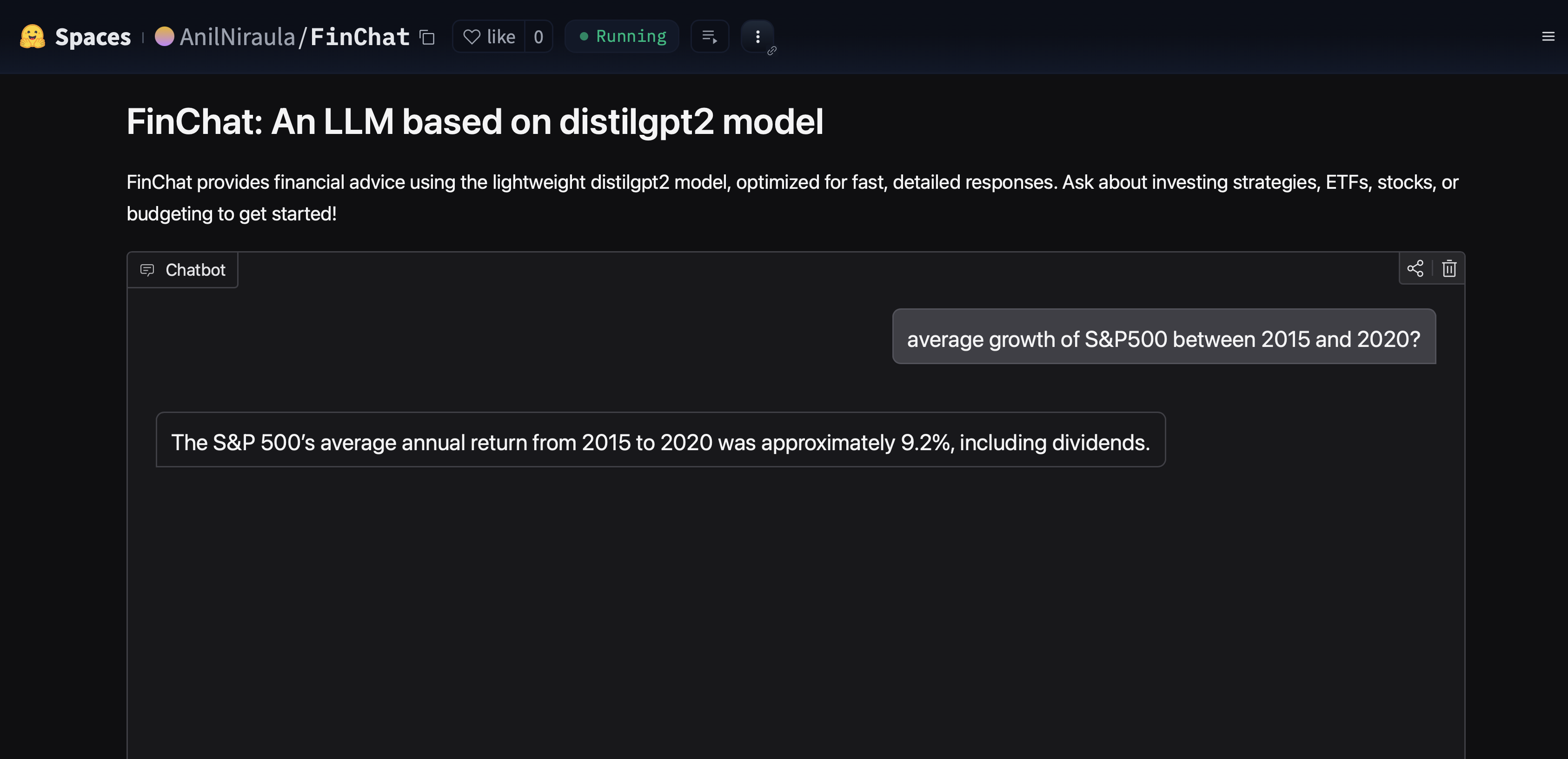Click the FinChat description paragraph
This screenshot has height=759, width=1568.
(x=792, y=198)
